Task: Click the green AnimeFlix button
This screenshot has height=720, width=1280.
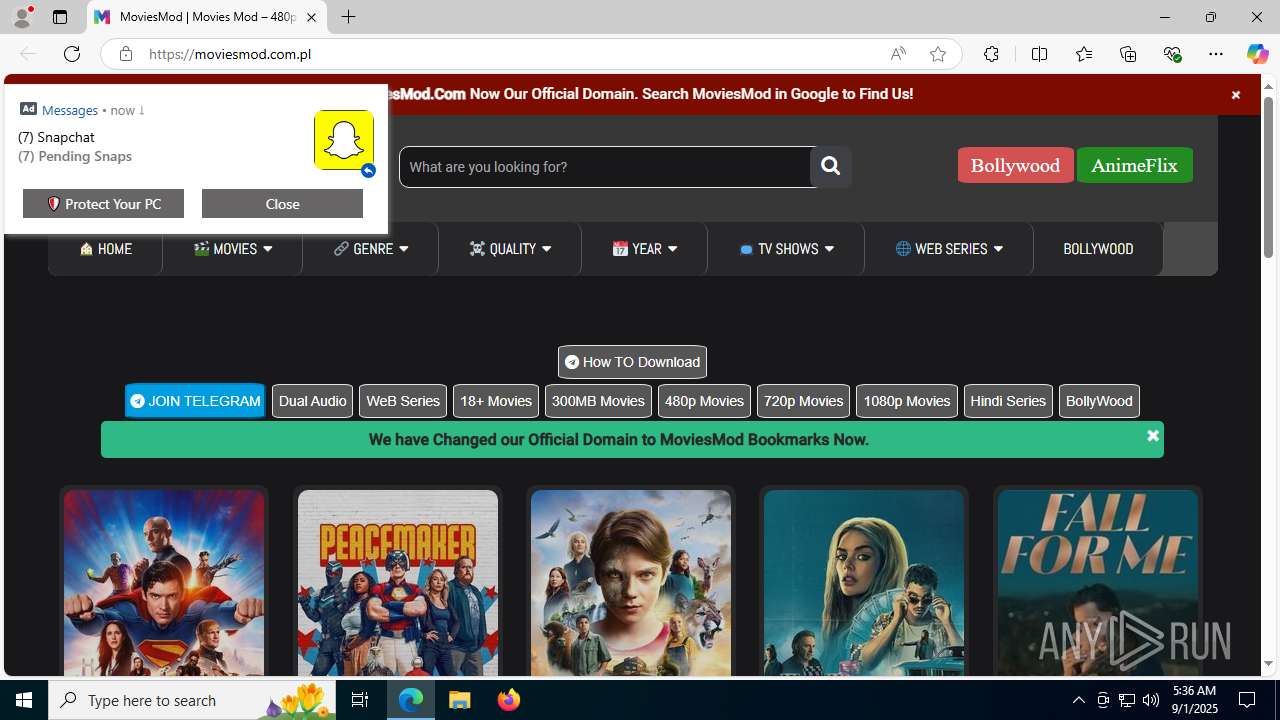Action: pos(1134,165)
